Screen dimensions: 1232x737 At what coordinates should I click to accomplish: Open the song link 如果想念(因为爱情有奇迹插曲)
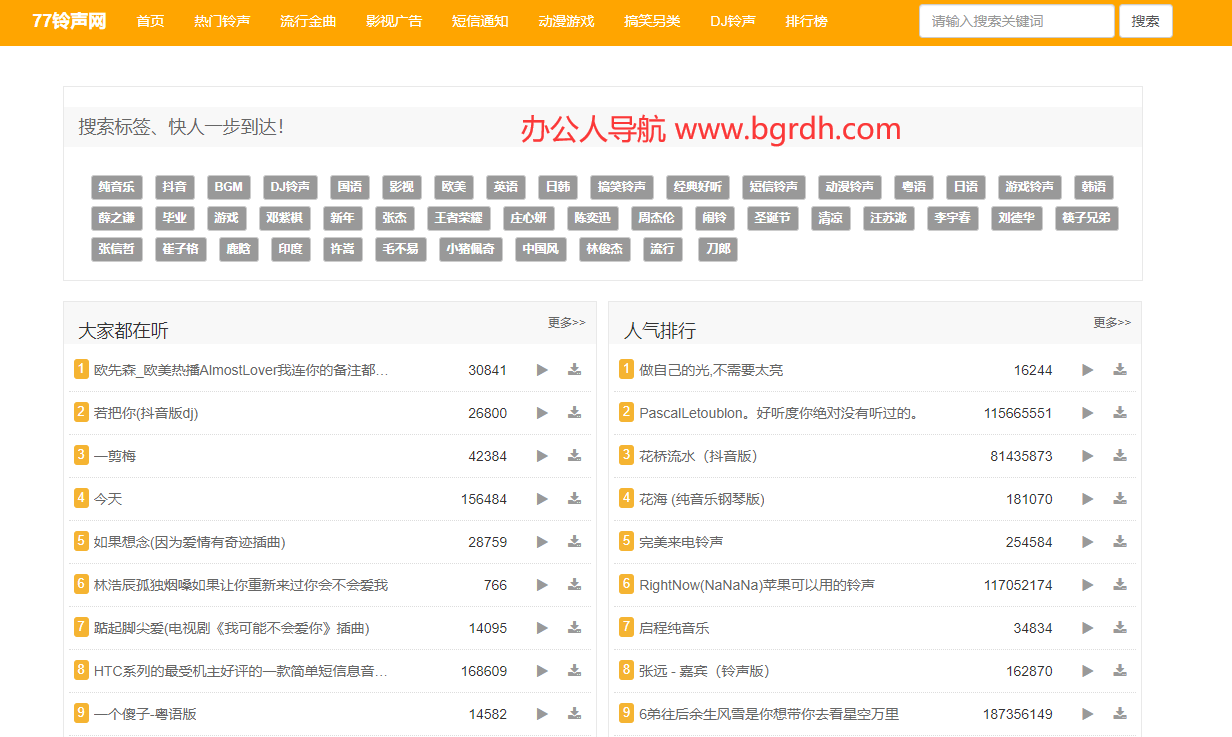pyautogui.click(x=190, y=542)
